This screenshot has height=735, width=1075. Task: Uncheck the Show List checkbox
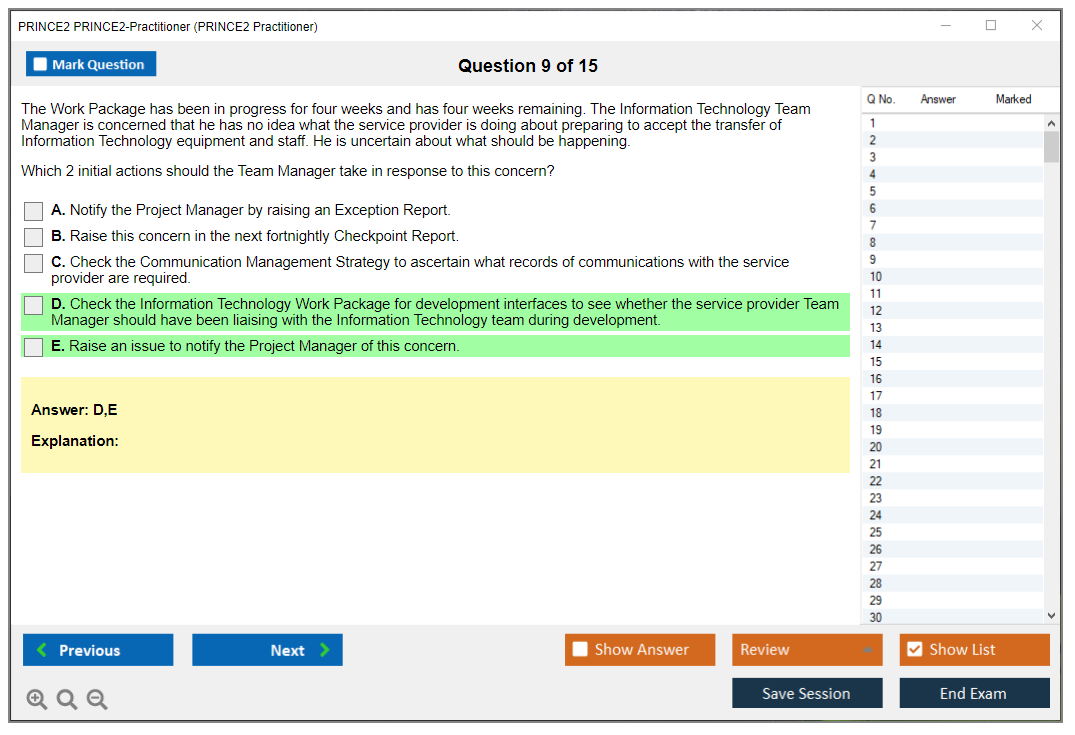pyautogui.click(x=914, y=650)
